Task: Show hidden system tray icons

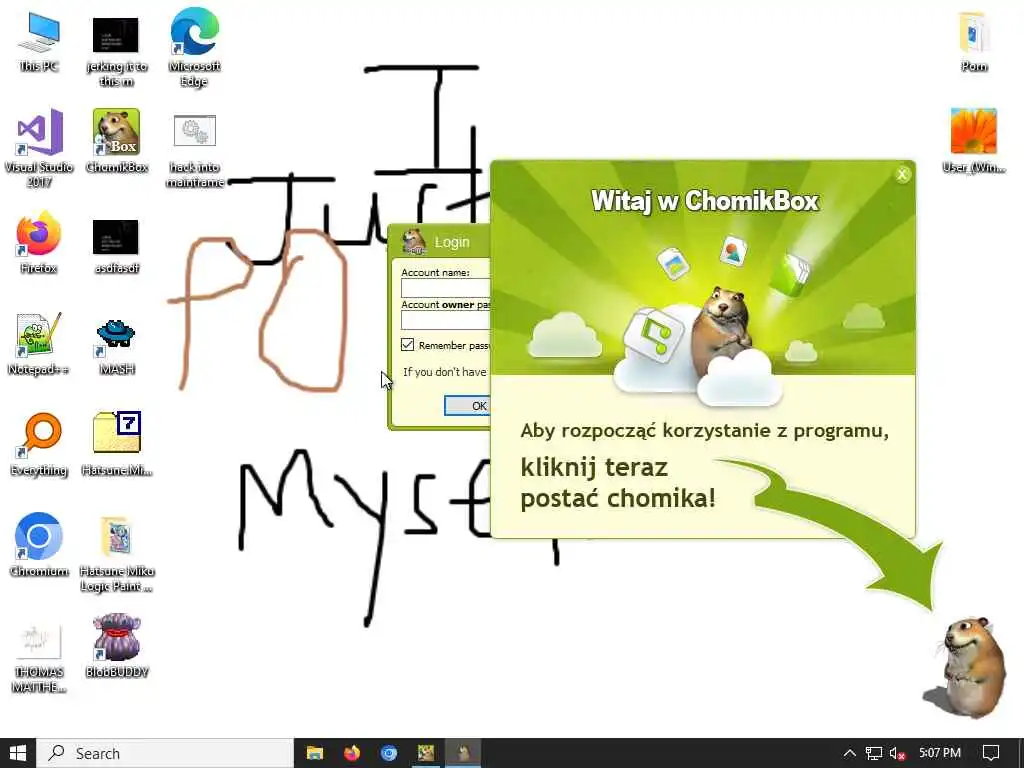Action: click(x=850, y=753)
